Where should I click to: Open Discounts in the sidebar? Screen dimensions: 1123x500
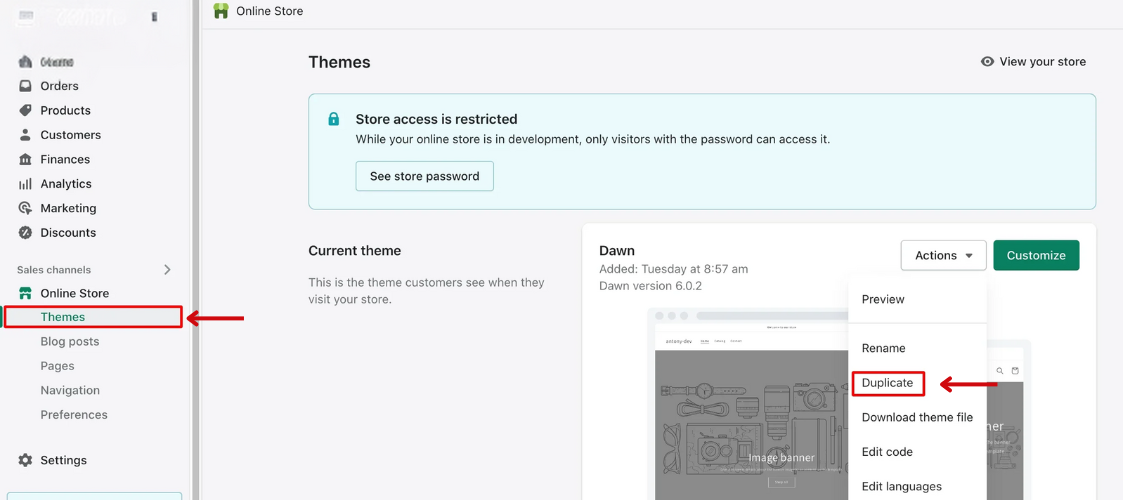click(x=68, y=232)
